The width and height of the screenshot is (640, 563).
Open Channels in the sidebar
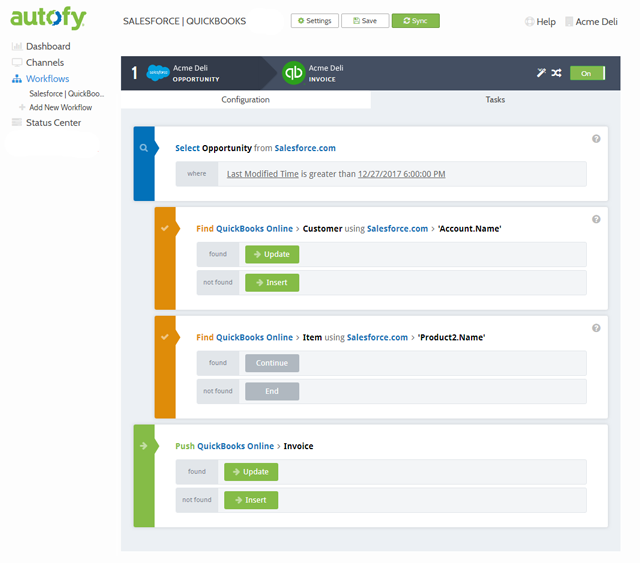[45, 62]
